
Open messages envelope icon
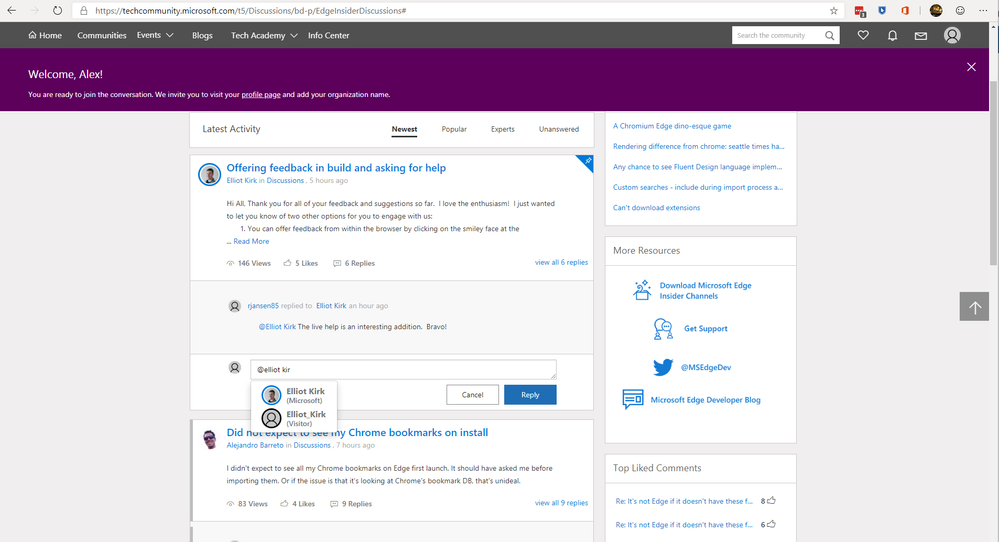pos(921,36)
